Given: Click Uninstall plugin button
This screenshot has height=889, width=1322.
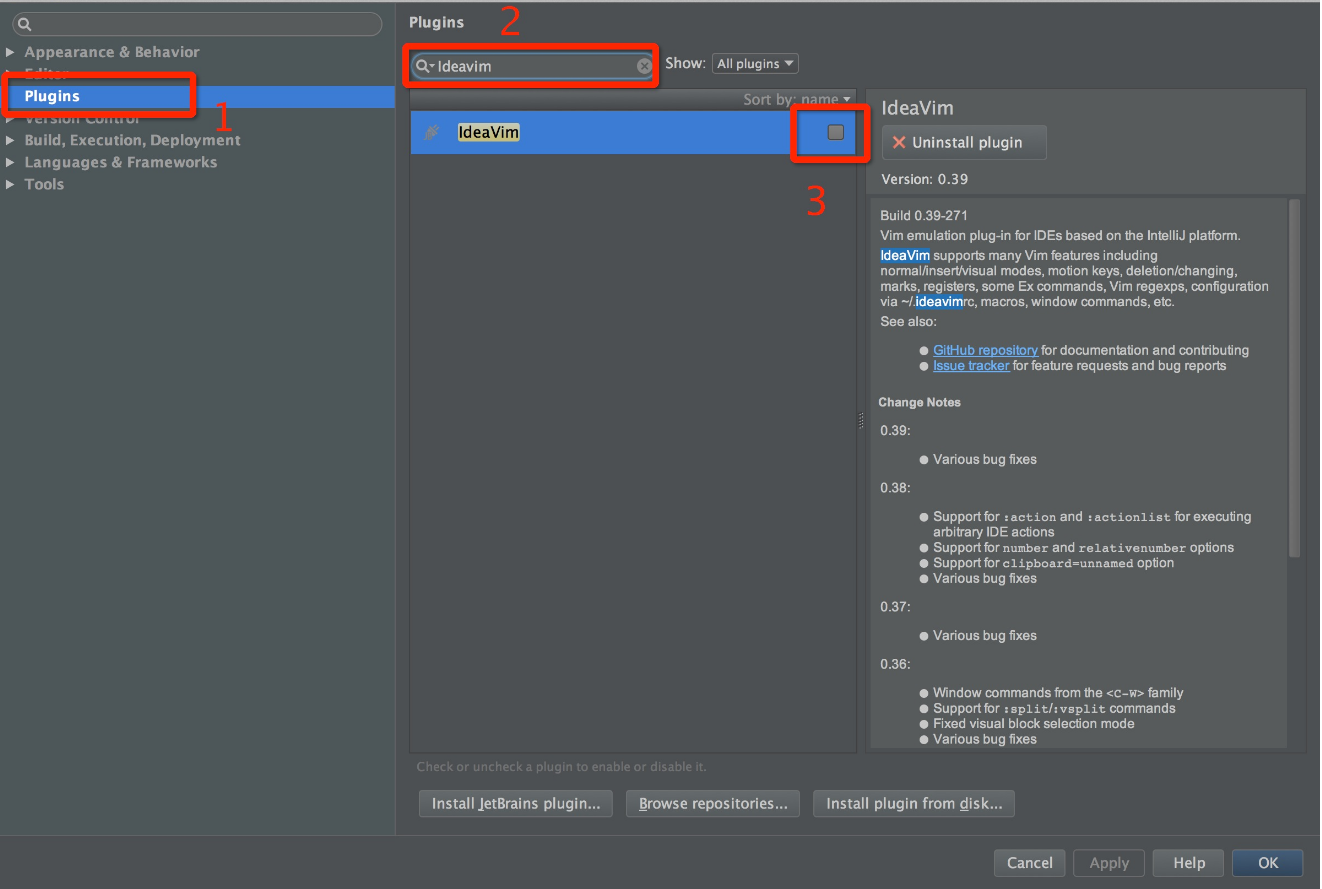Looking at the screenshot, I should pyautogui.click(x=964, y=143).
